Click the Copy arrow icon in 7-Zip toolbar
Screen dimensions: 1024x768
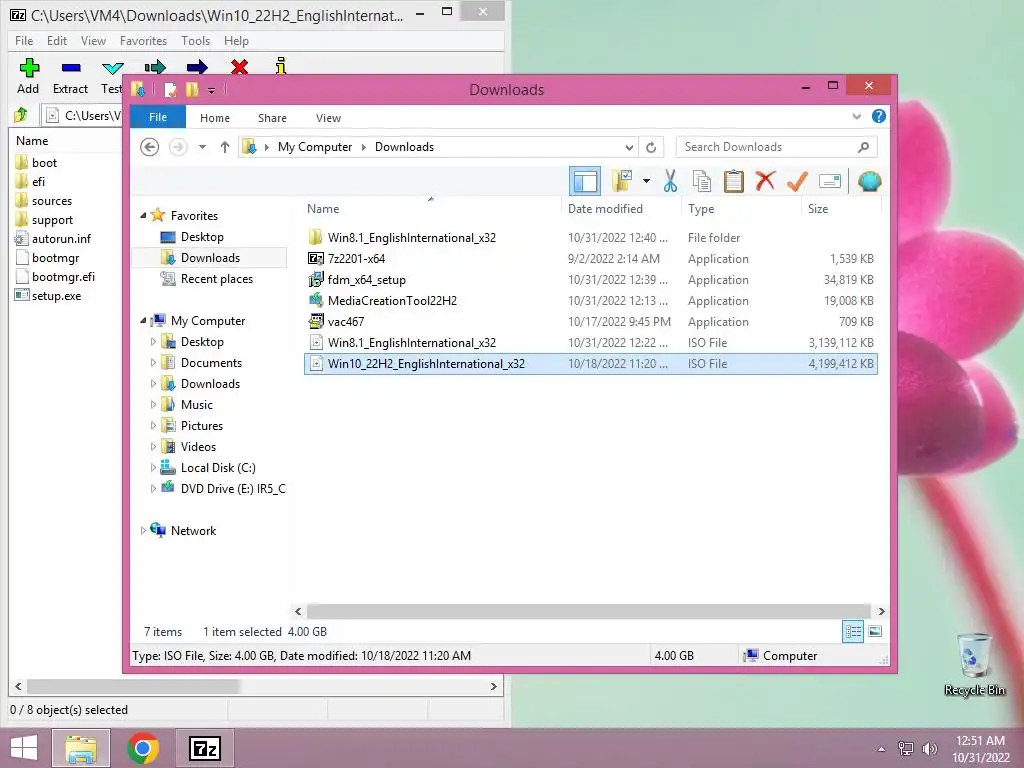[x=155, y=67]
